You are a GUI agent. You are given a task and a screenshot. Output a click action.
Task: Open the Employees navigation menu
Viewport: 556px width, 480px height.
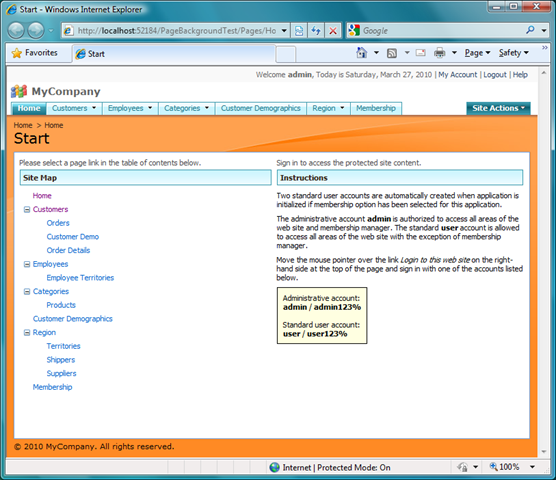130,108
